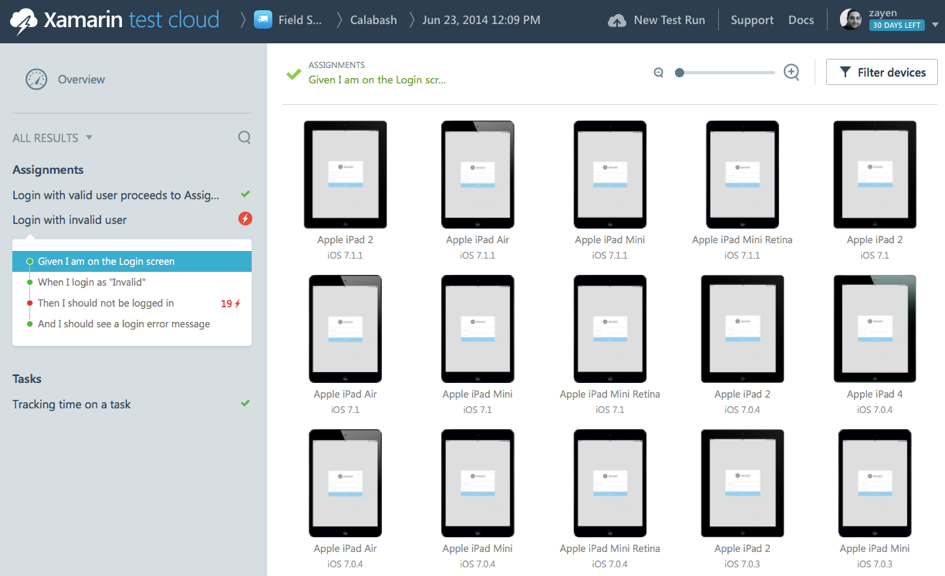The height and width of the screenshot is (576, 945).
Task: Click the zayen username text
Action: (x=883, y=13)
